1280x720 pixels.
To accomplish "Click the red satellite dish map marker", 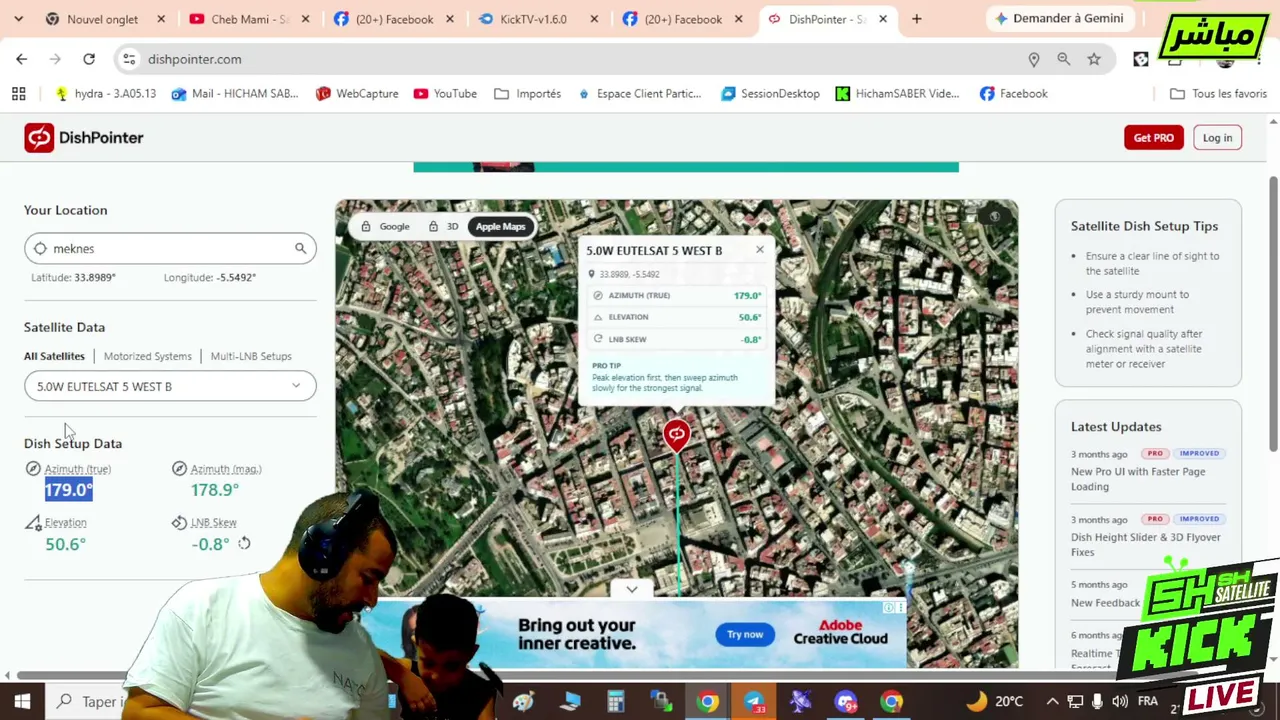I will point(676,435).
